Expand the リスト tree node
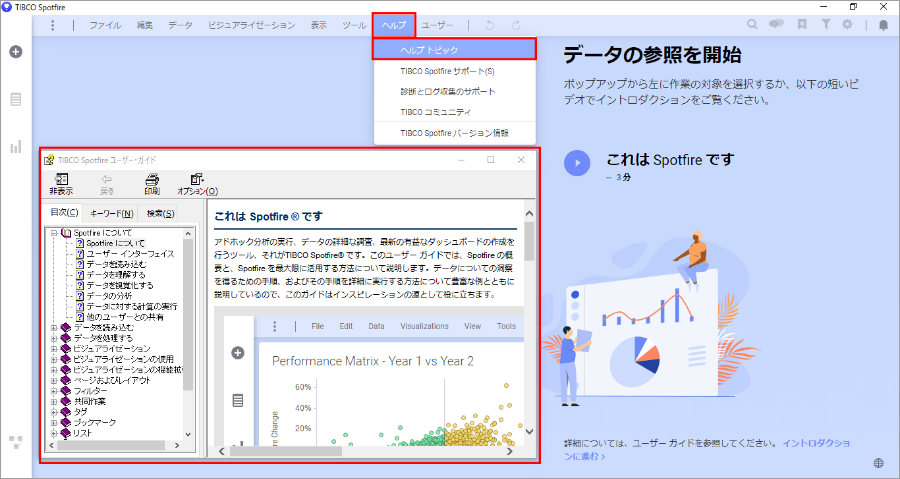 pyautogui.click(x=54, y=433)
